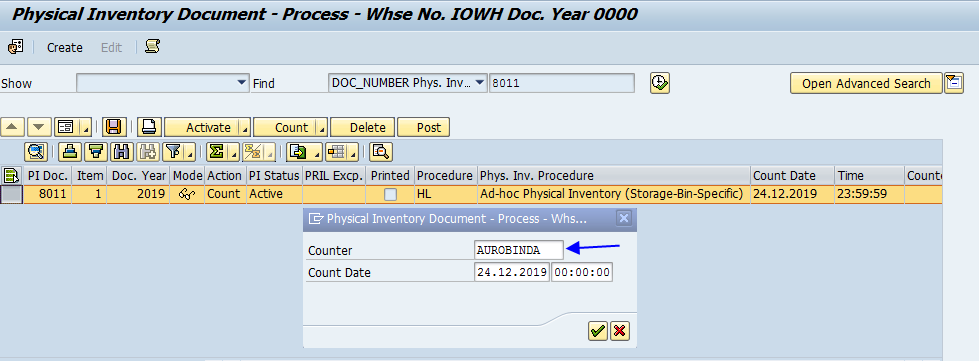The height and width of the screenshot is (361, 979).
Task: Open the DOC_NUMBER Phys. Inv. Find dropdown
Action: pos(480,83)
